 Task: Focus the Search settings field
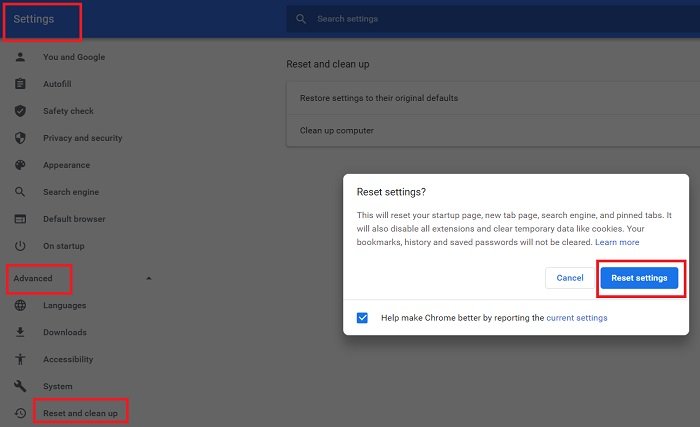point(493,19)
